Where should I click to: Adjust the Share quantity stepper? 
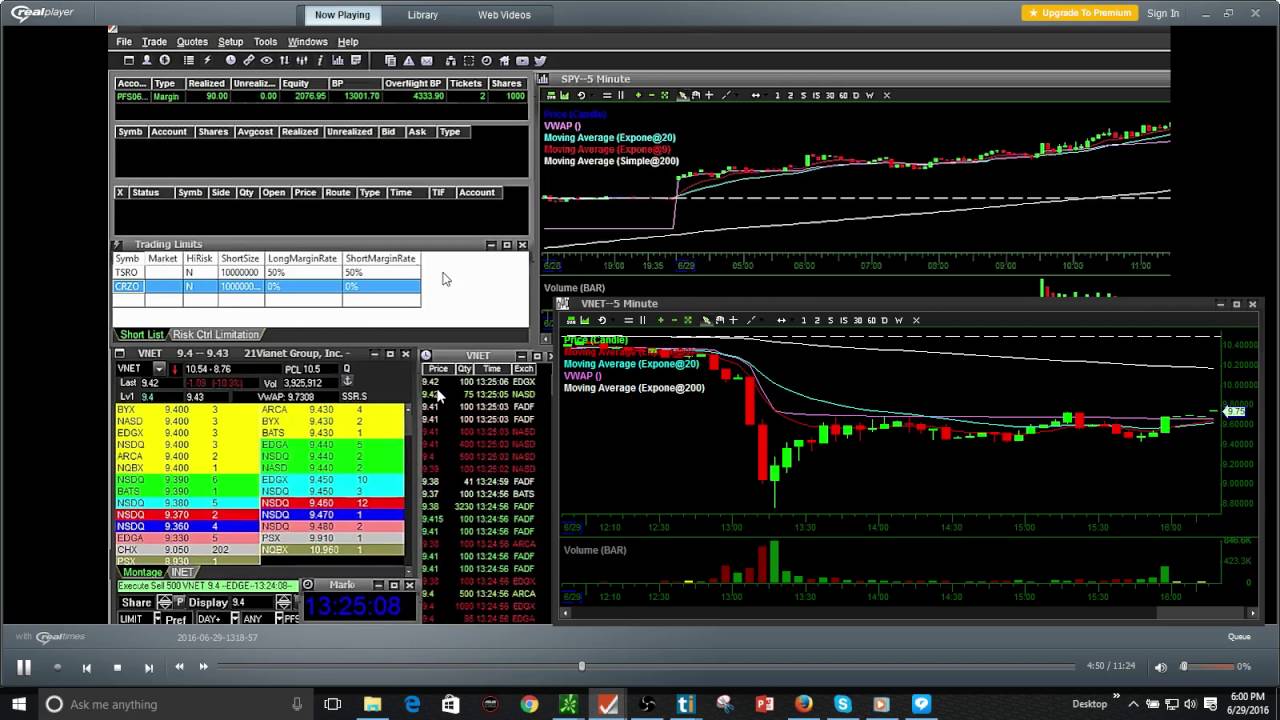click(x=165, y=602)
